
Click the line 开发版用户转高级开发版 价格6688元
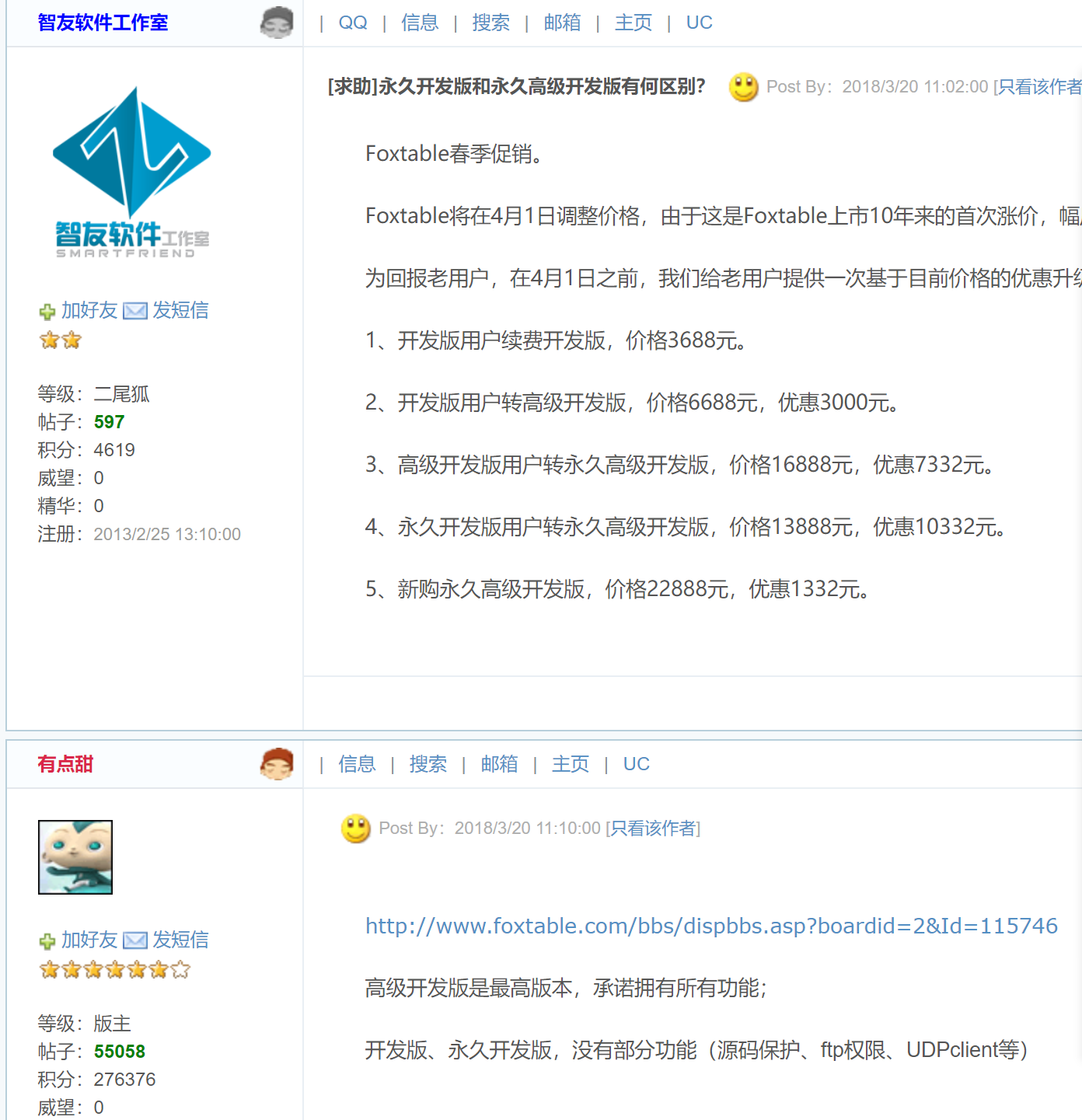tap(633, 403)
